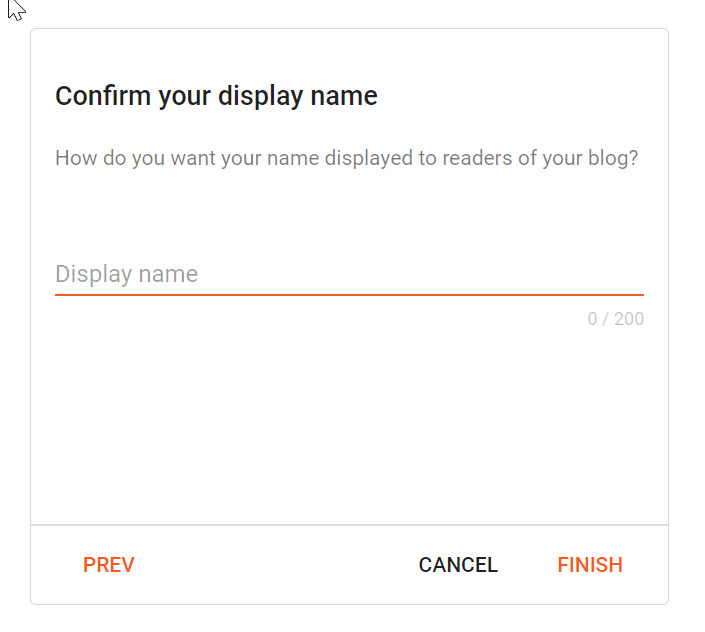Complete setup by clicking FINISH
Image resolution: width=705 pixels, height=632 pixels.
[x=590, y=565]
